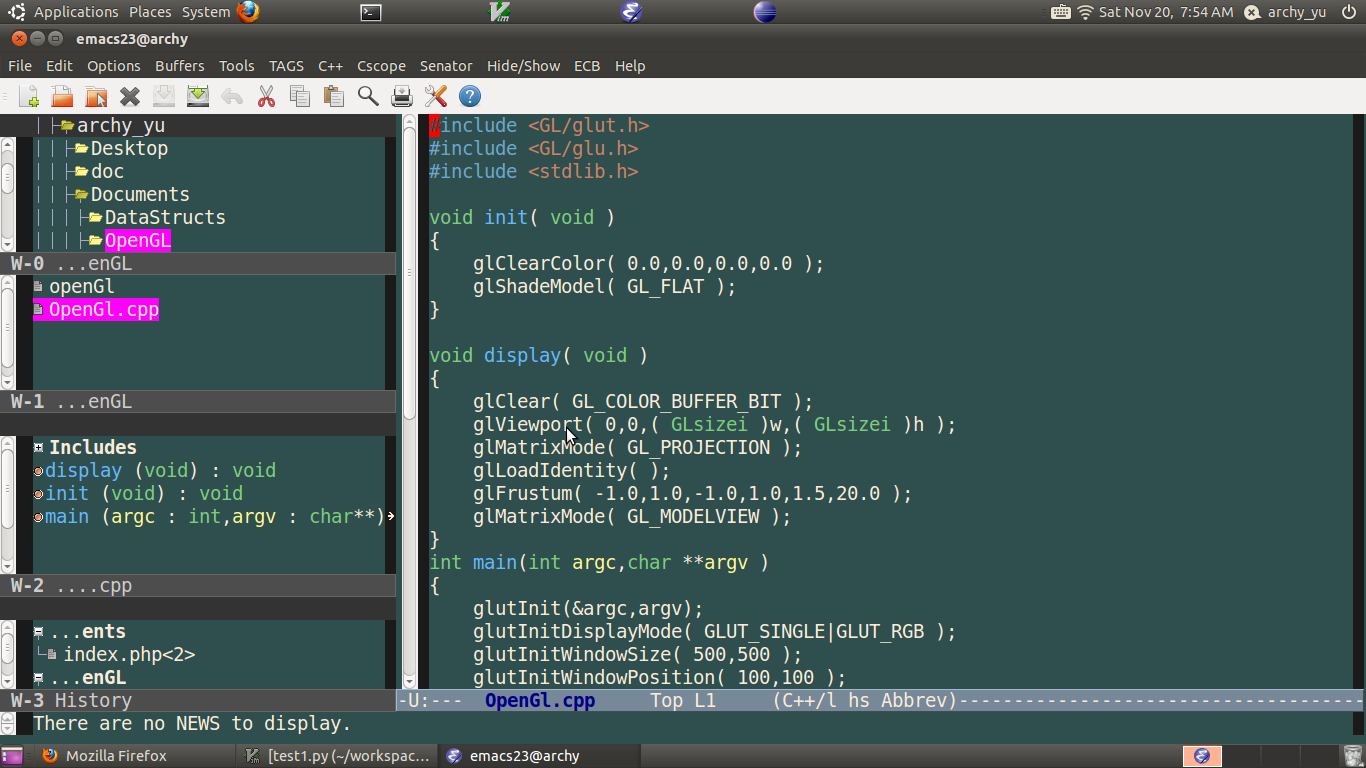Select the Documents folder in tree

[x=140, y=194]
